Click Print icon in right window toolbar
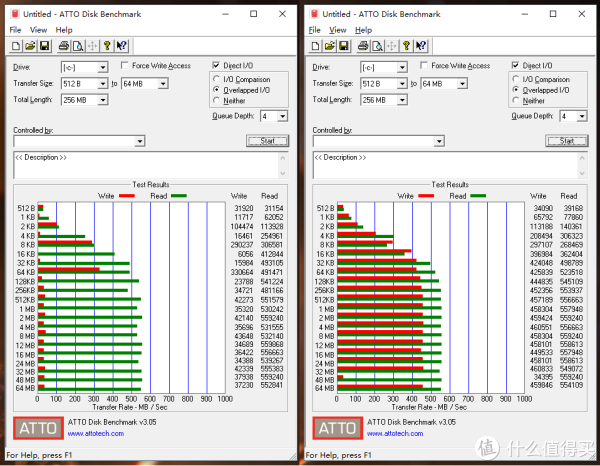The image size is (600, 466). coord(363,46)
